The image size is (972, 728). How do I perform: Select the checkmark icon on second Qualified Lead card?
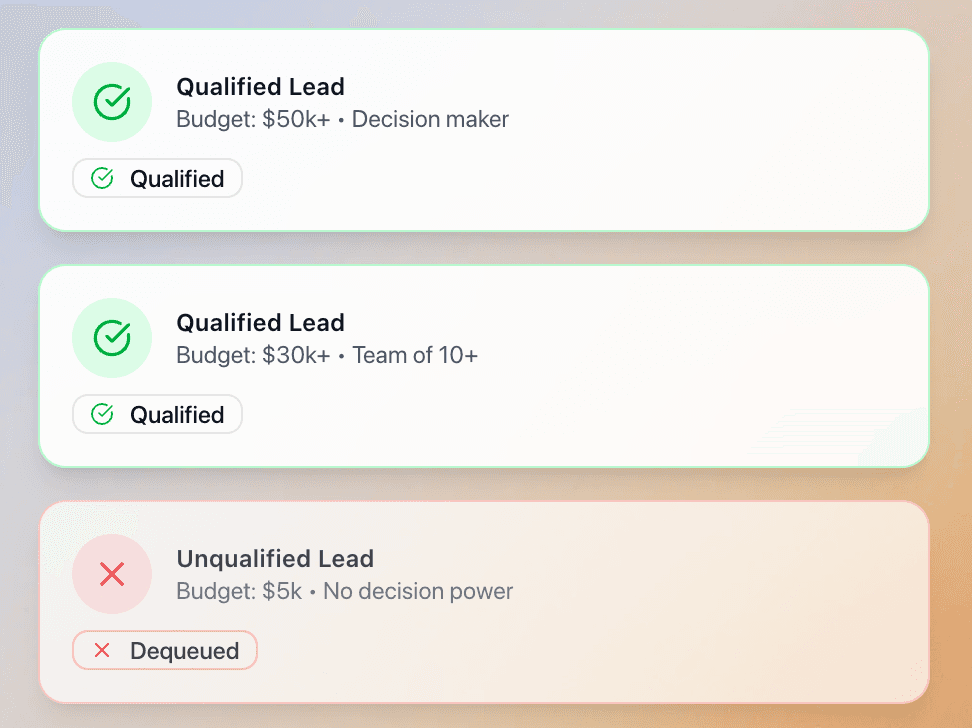[x=111, y=337]
